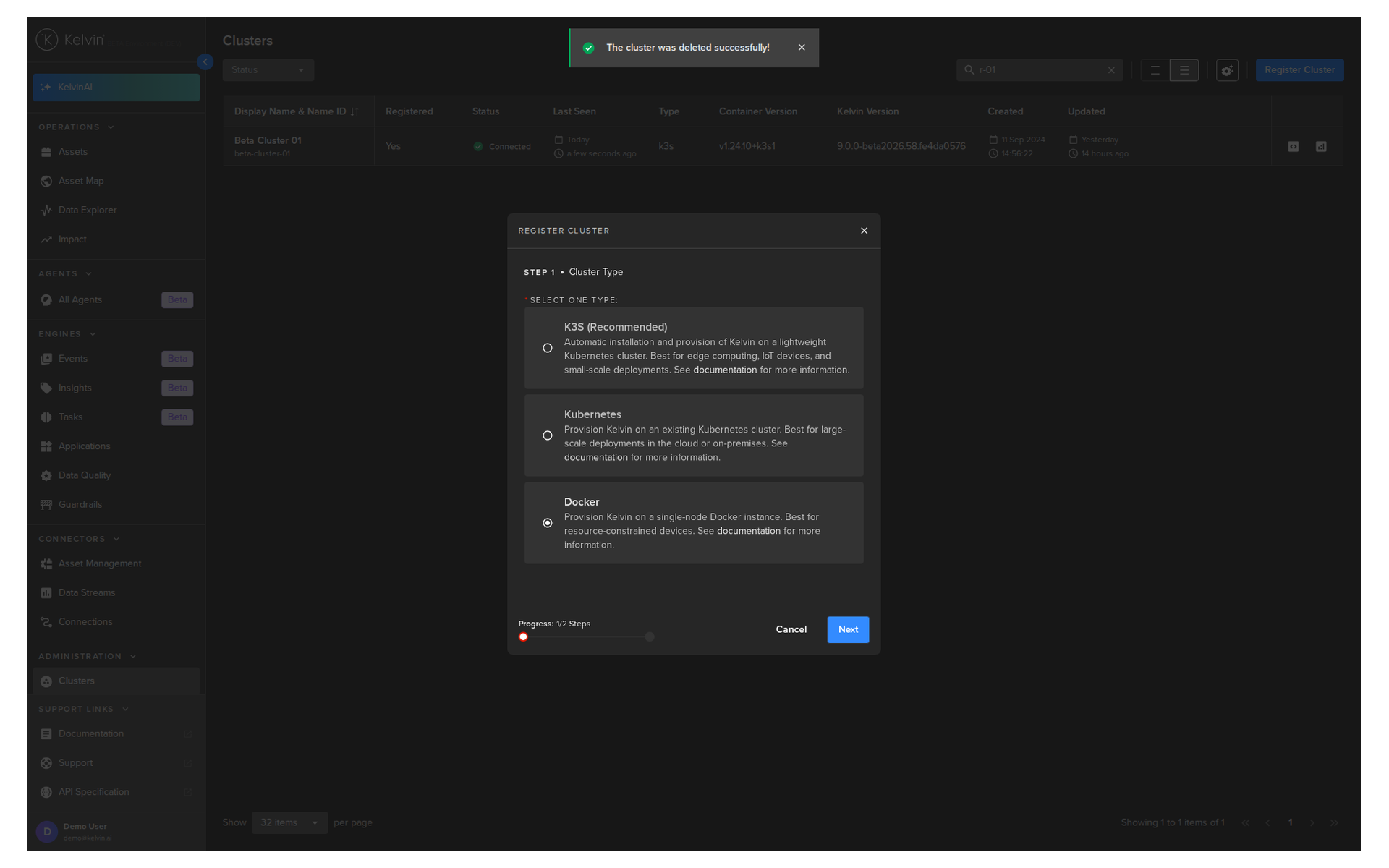Go to last page of results

tap(1334, 823)
